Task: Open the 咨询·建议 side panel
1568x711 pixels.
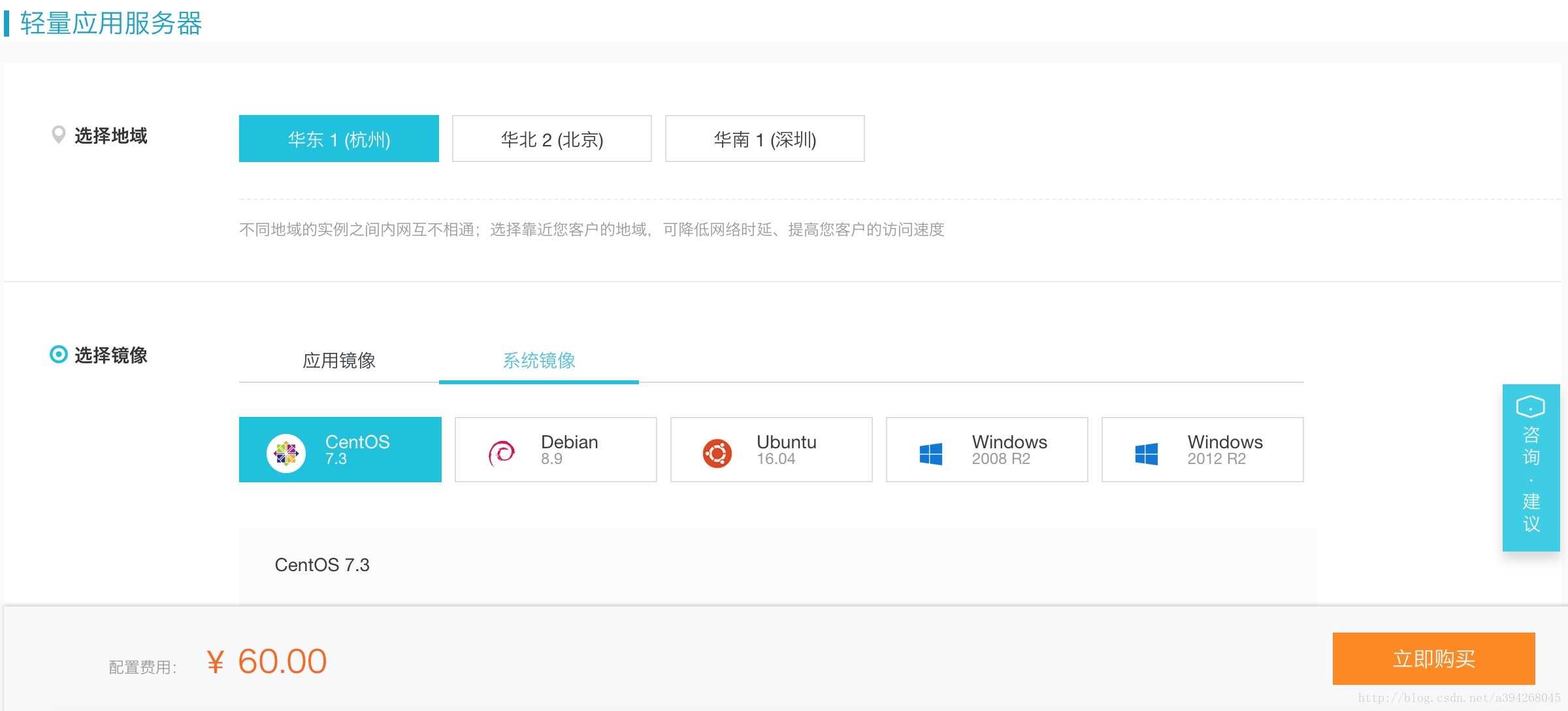Action: pyautogui.click(x=1531, y=480)
